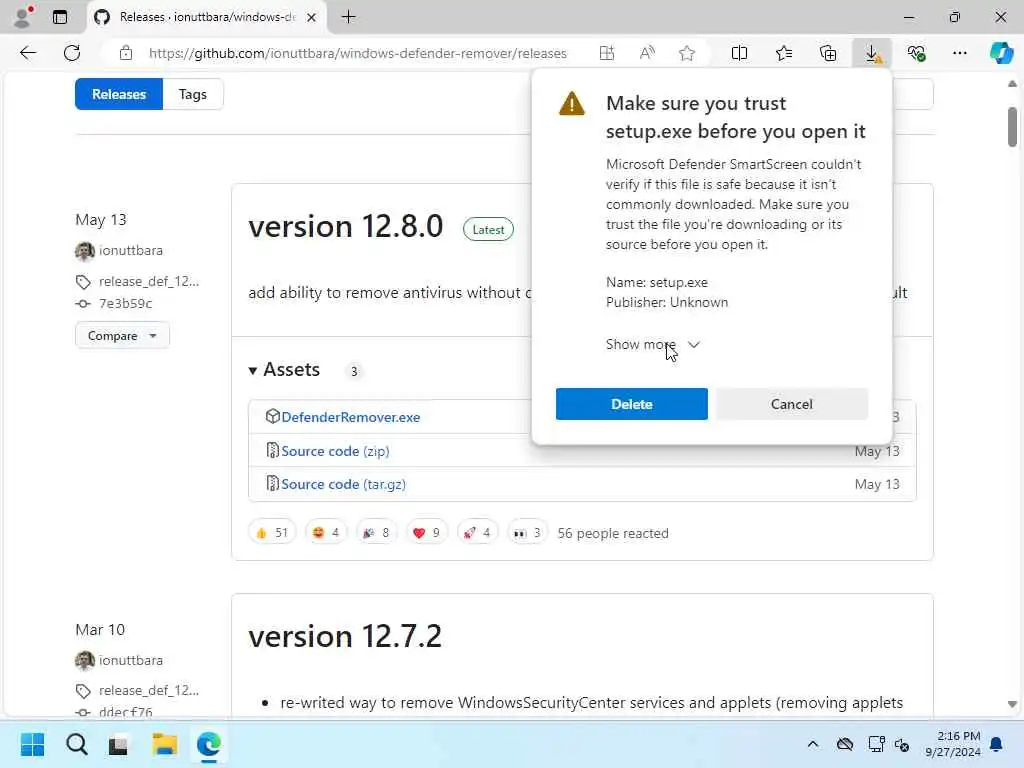Click the browser back arrow
Screen dimensions: 1024x768
(27, 53)
